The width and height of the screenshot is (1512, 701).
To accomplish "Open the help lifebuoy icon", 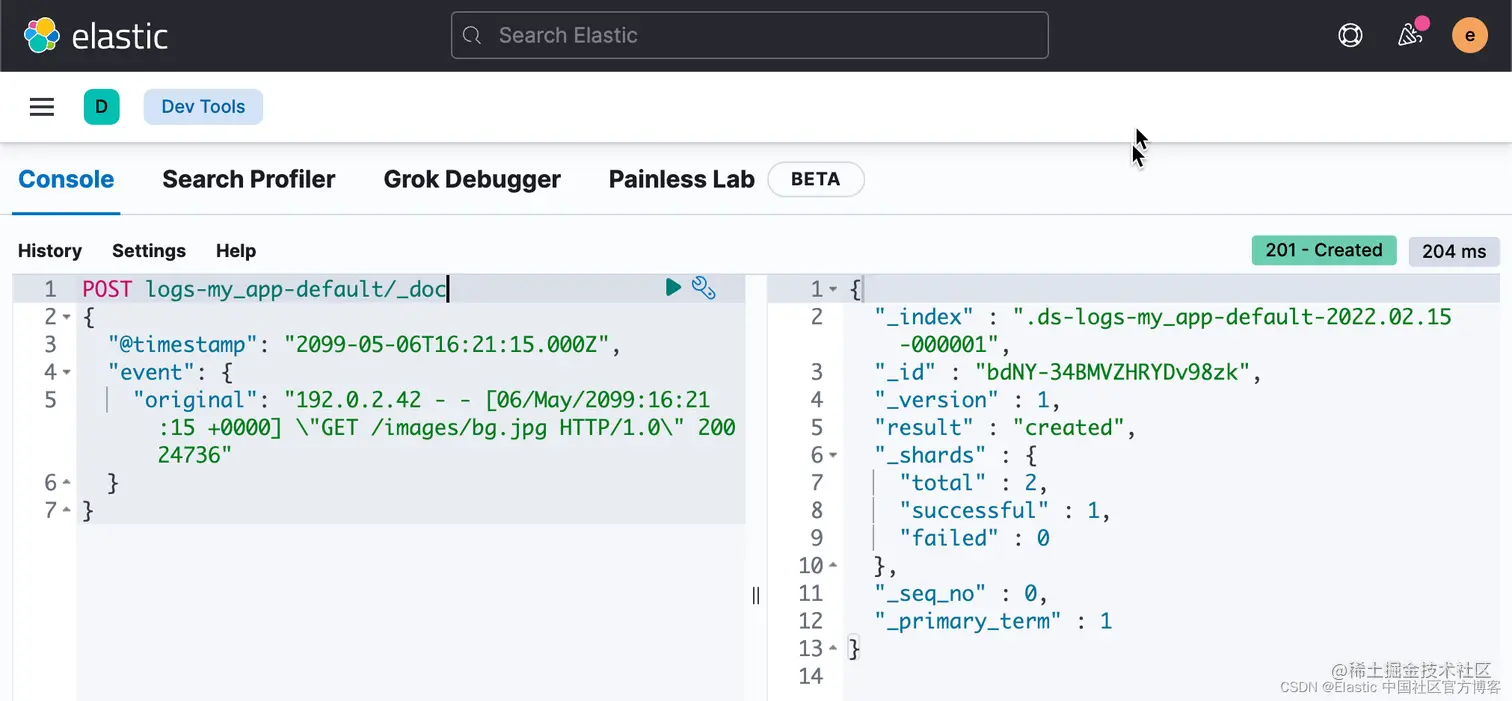I will coord(1350,36).
